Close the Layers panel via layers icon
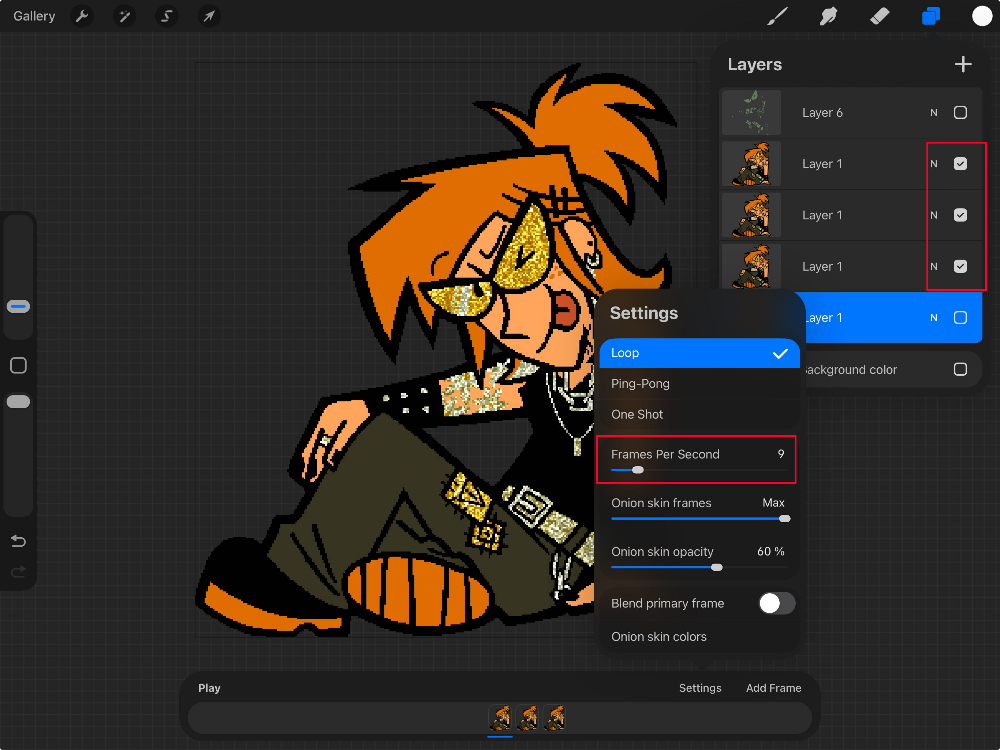Image resolution: width=1000 pixels, height=750 pixels. (931, 16)
